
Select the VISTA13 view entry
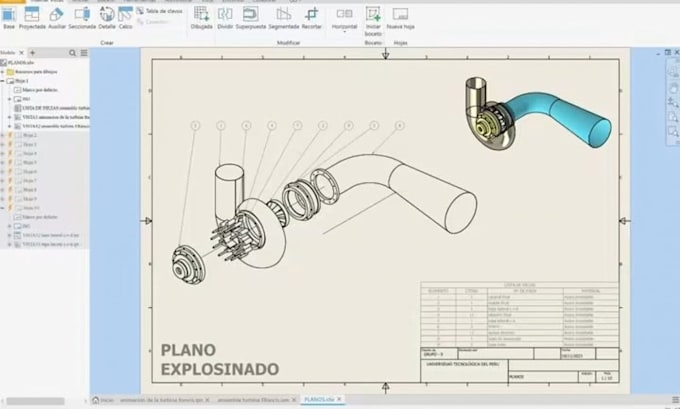(47, 244)
